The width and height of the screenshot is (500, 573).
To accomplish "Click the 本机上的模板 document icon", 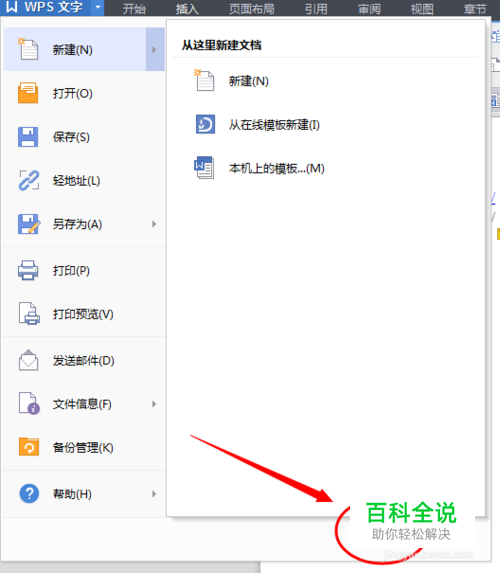I will pos(204,168).
